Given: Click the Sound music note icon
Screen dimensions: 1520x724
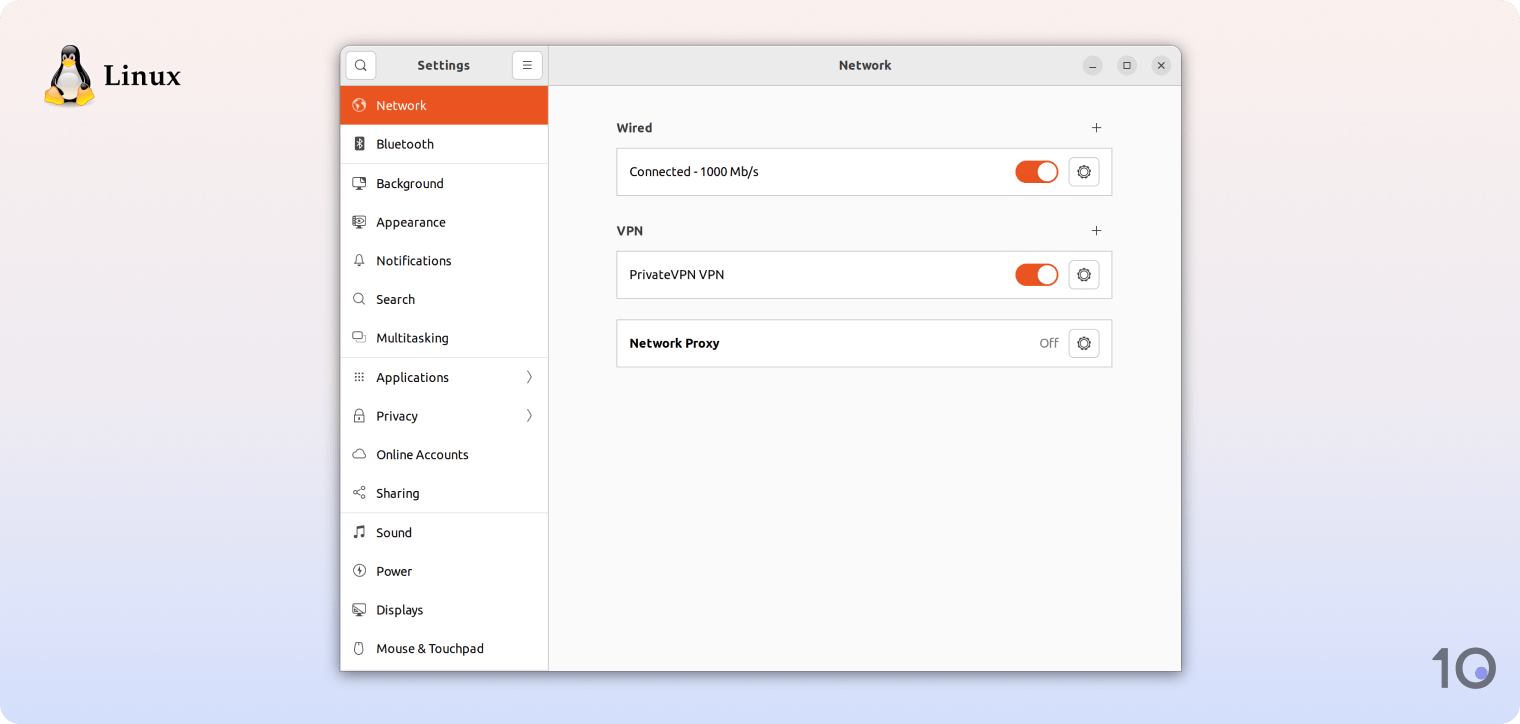Looking at the screenshot, I should click(x=359, y=532).
